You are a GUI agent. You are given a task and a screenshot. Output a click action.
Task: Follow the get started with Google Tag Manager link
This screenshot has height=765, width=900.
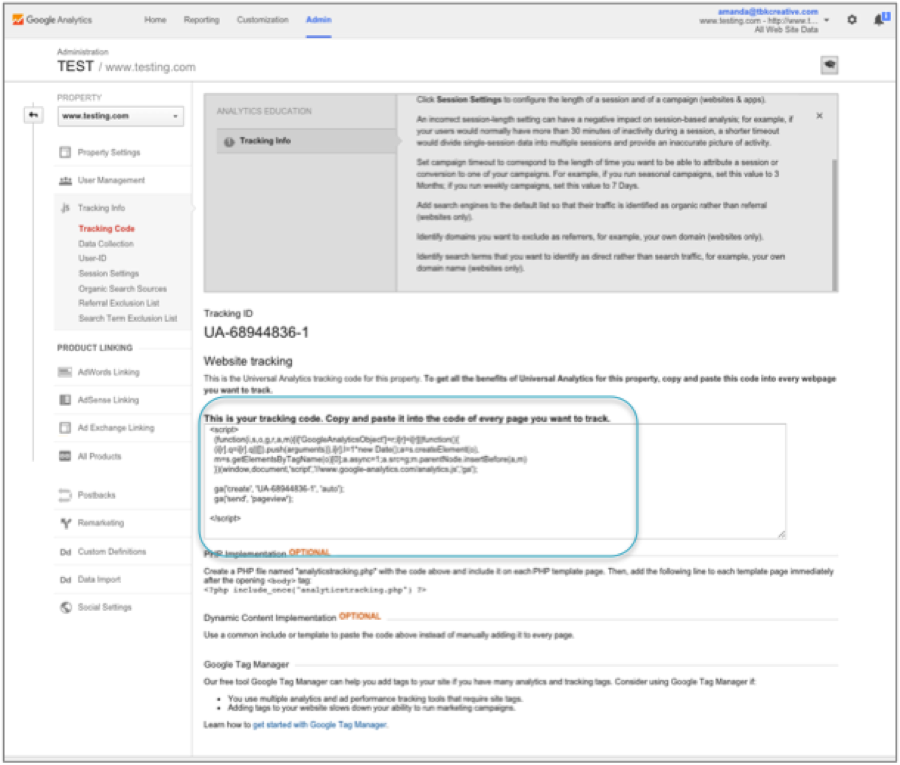[x=320, y=725]
